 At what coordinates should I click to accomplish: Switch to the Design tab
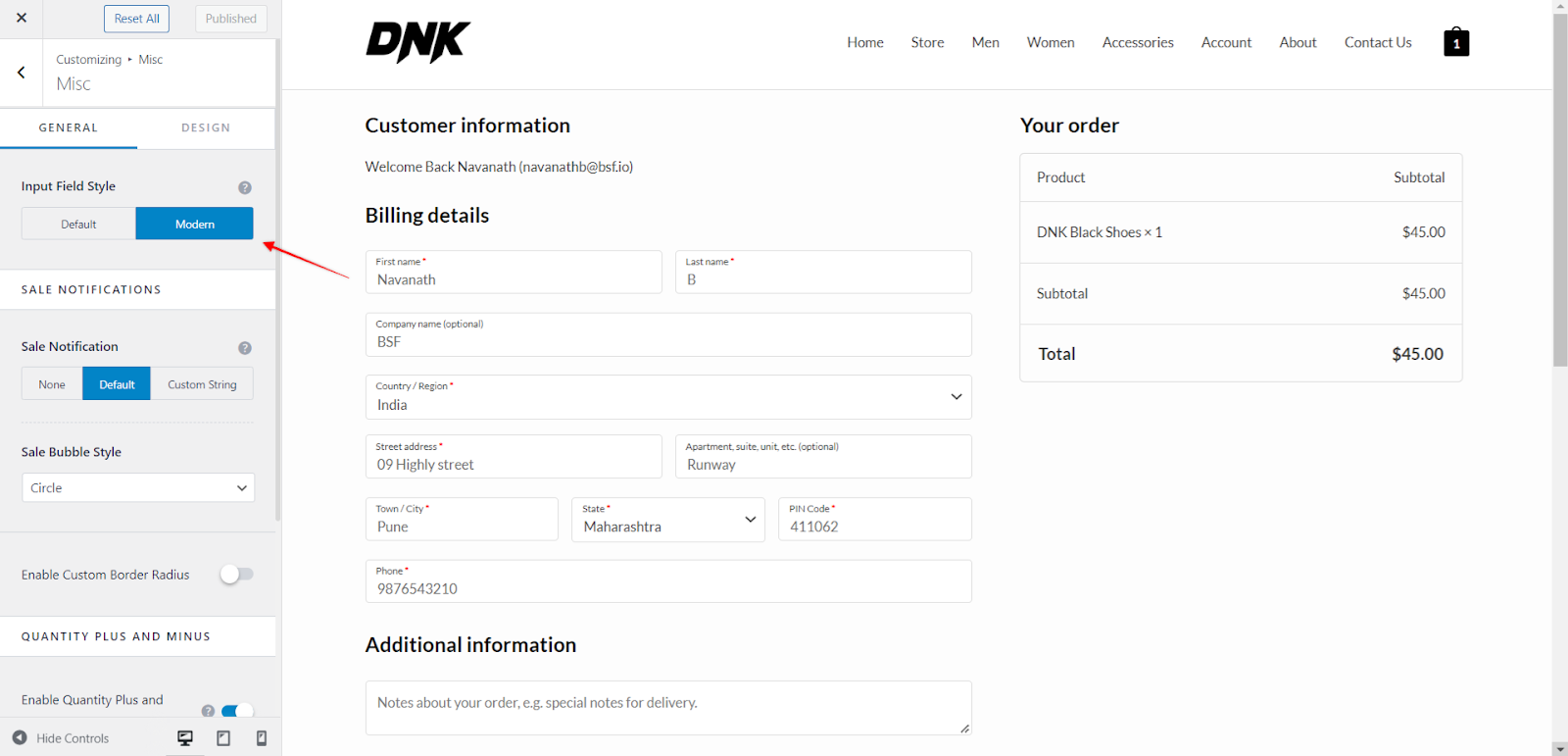point(206,128)
